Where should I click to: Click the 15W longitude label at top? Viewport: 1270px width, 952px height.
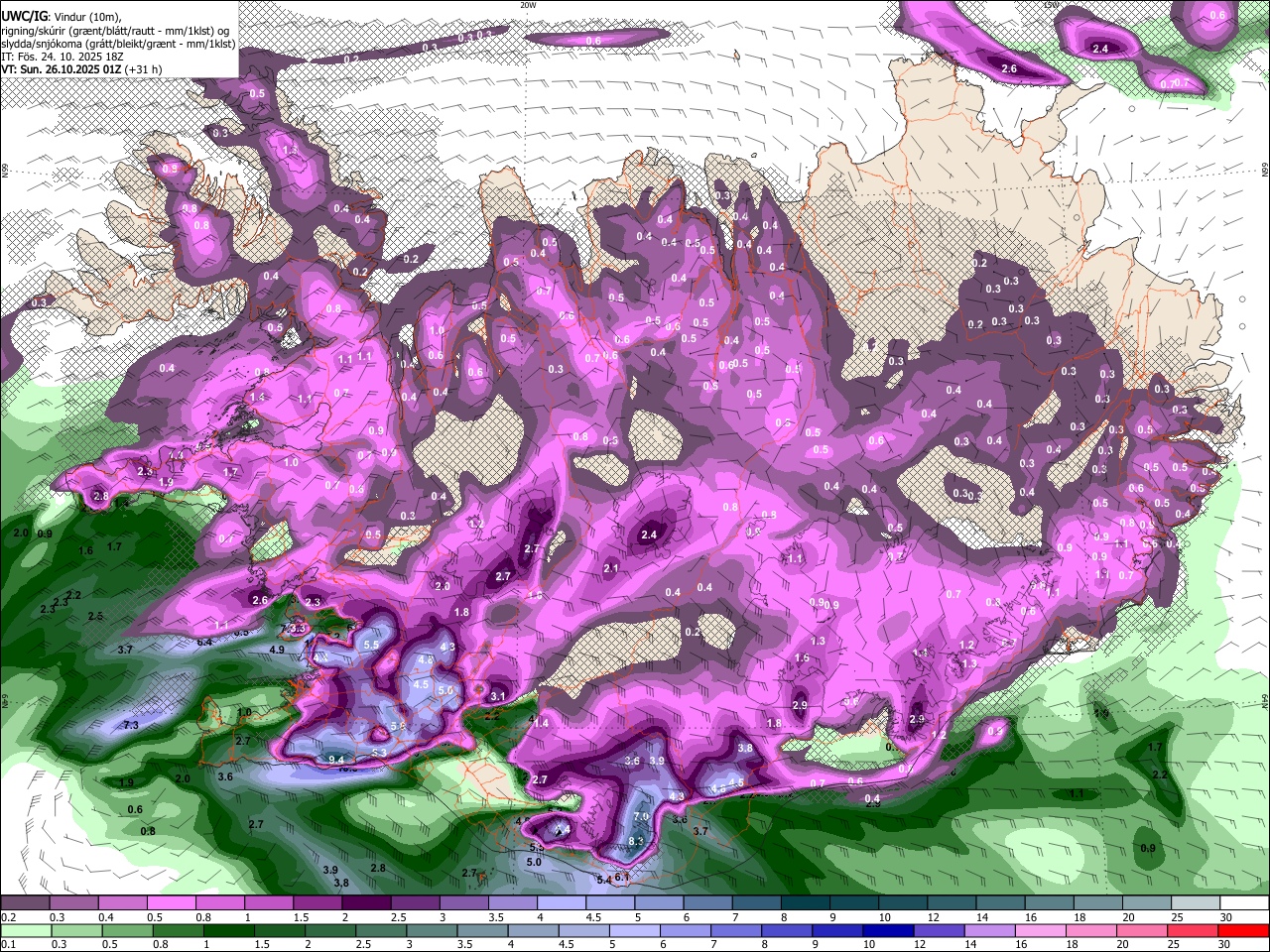(1052, 5)
